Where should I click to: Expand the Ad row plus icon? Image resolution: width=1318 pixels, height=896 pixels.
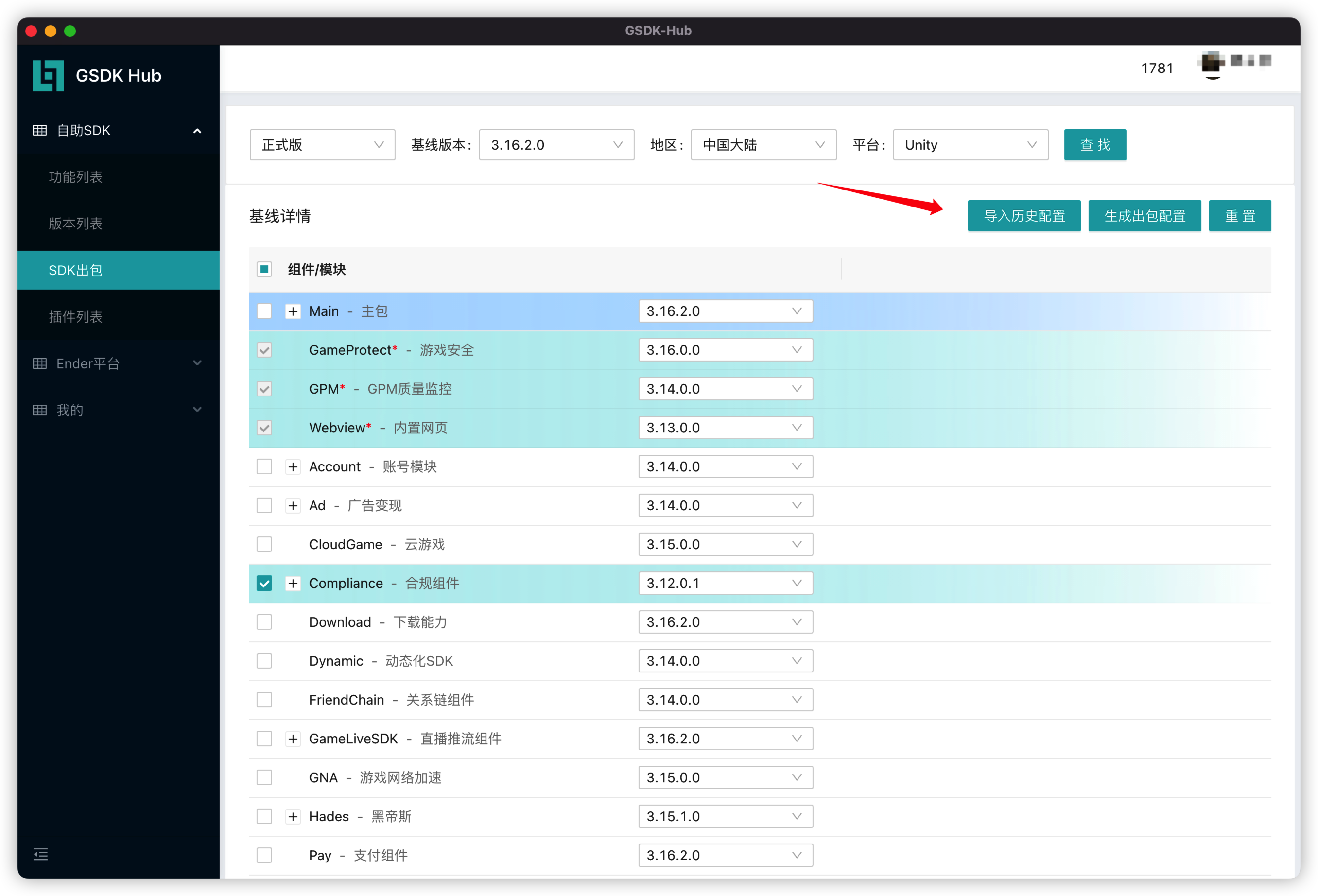(x=293, y=505)
